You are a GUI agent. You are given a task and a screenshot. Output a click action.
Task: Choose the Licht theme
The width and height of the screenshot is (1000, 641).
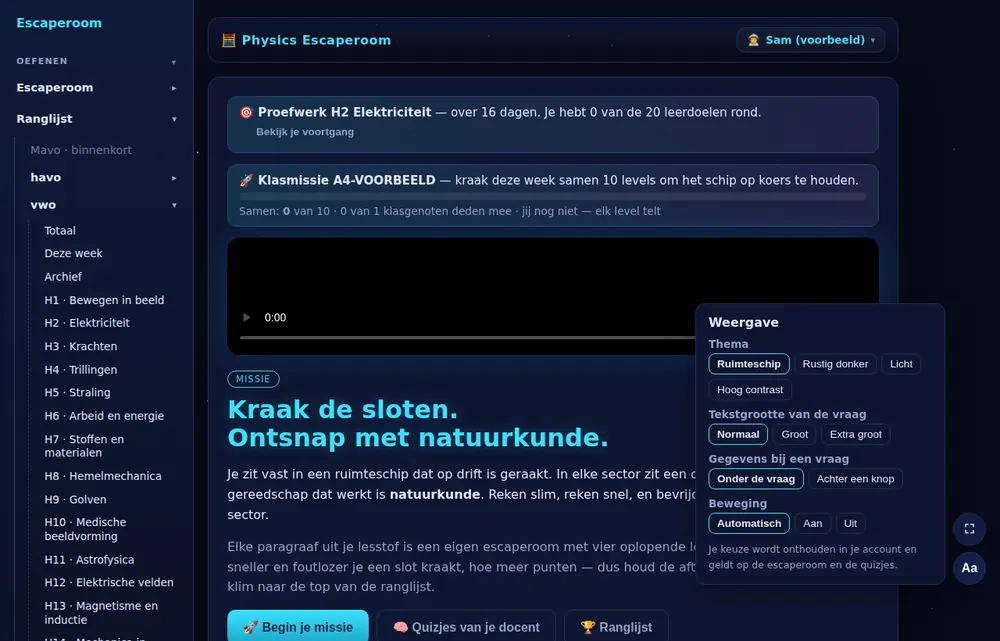point(901,364)
